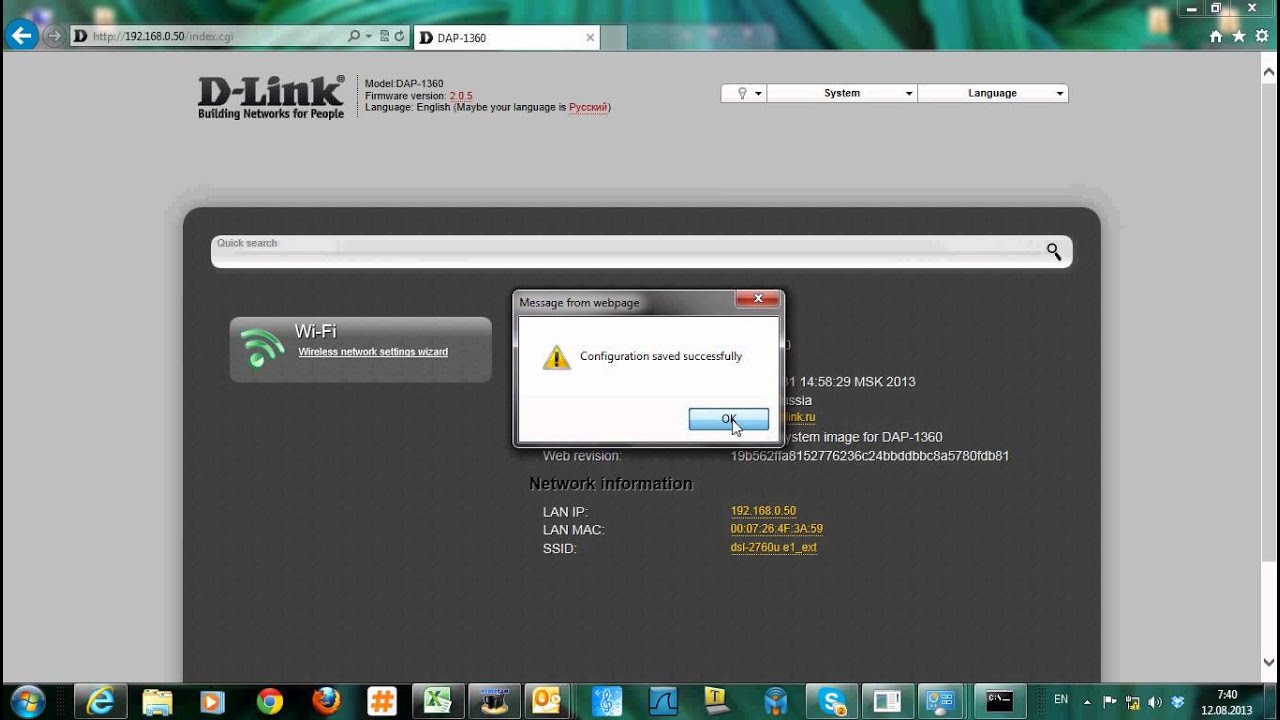Open the browser Home icon
Viewport: 1280px width, 720px height.
click(1216, 36)
